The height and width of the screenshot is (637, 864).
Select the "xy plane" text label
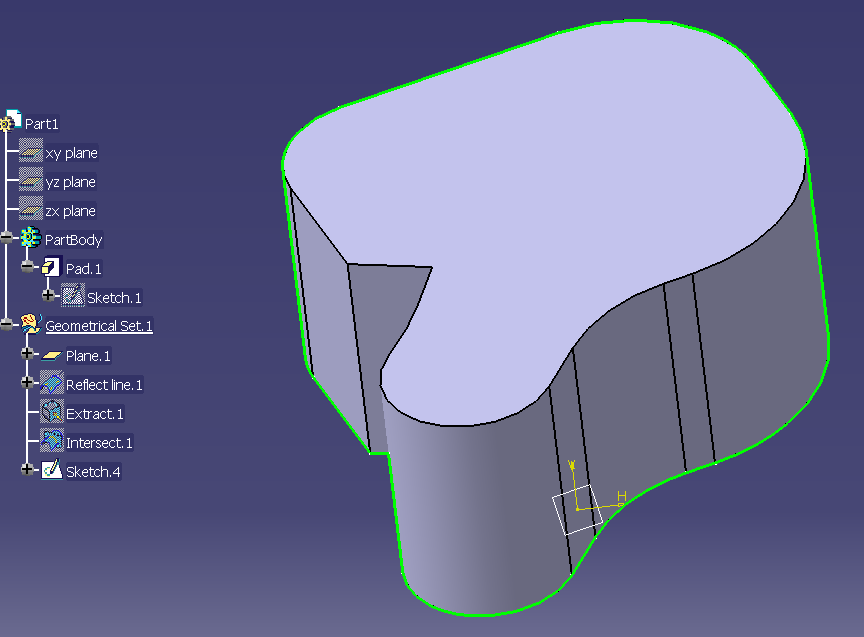[72, 153]
